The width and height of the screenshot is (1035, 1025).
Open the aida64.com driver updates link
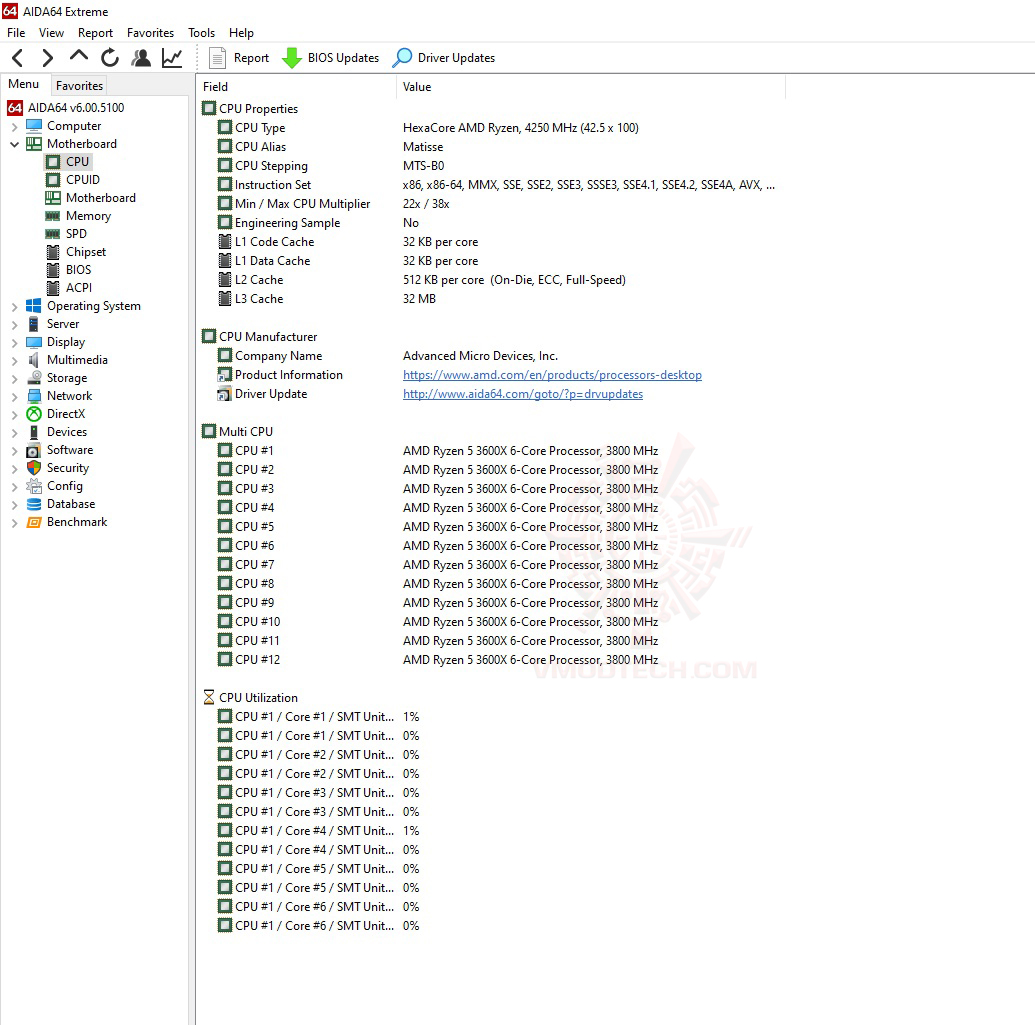[x=523, y=394]
